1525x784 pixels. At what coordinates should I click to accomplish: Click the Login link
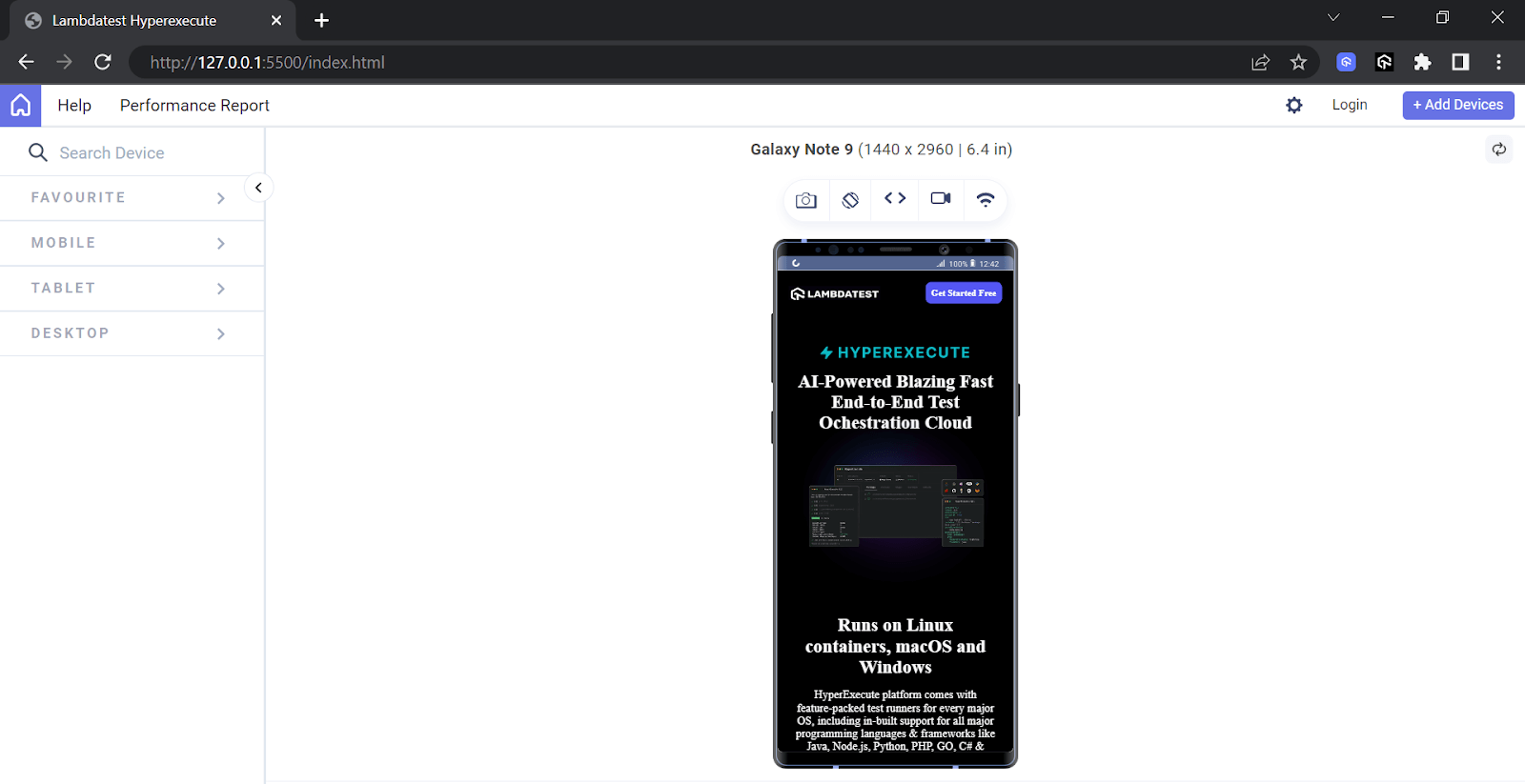pos(1350,105)
